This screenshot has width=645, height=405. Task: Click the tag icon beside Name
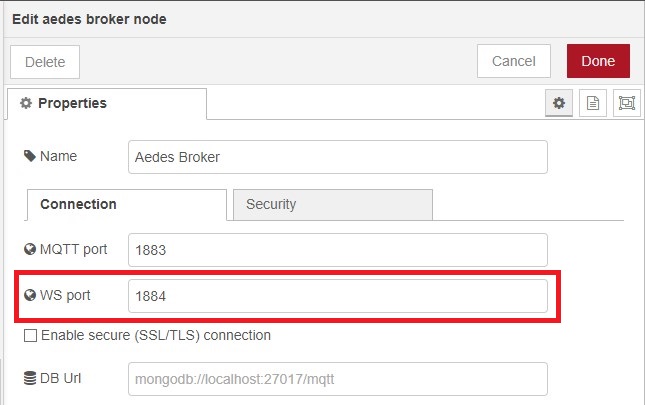(x=30, y=156)
